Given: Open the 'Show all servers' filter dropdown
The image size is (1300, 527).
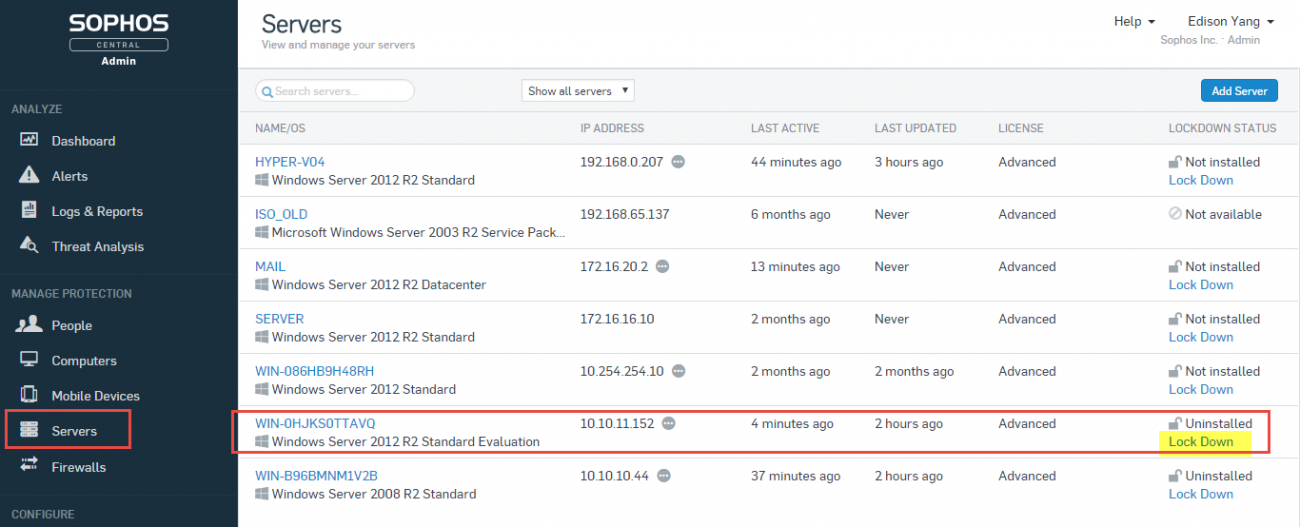Looking at the screenshot, I should click(x=578, y=91).
